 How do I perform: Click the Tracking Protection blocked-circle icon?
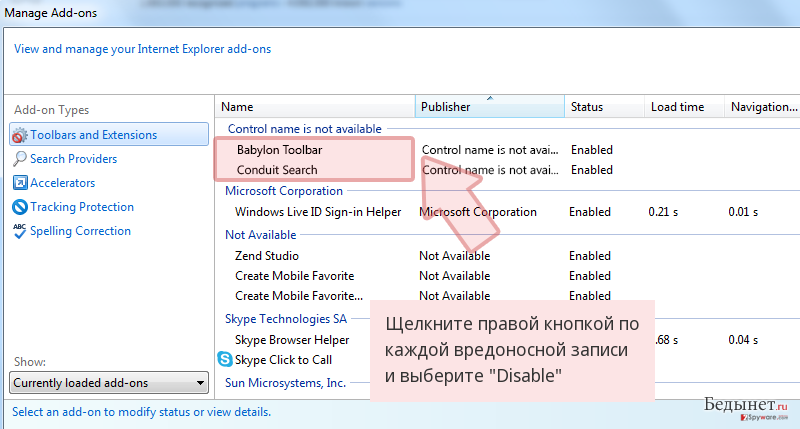tap(19, 207)
